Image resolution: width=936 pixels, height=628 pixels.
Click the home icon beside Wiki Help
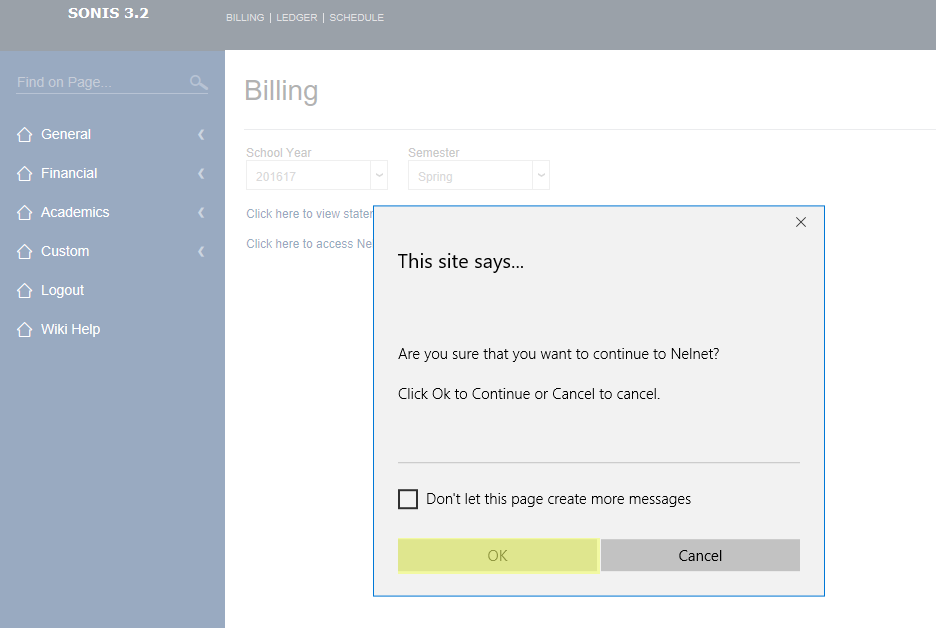pos(25,330)
